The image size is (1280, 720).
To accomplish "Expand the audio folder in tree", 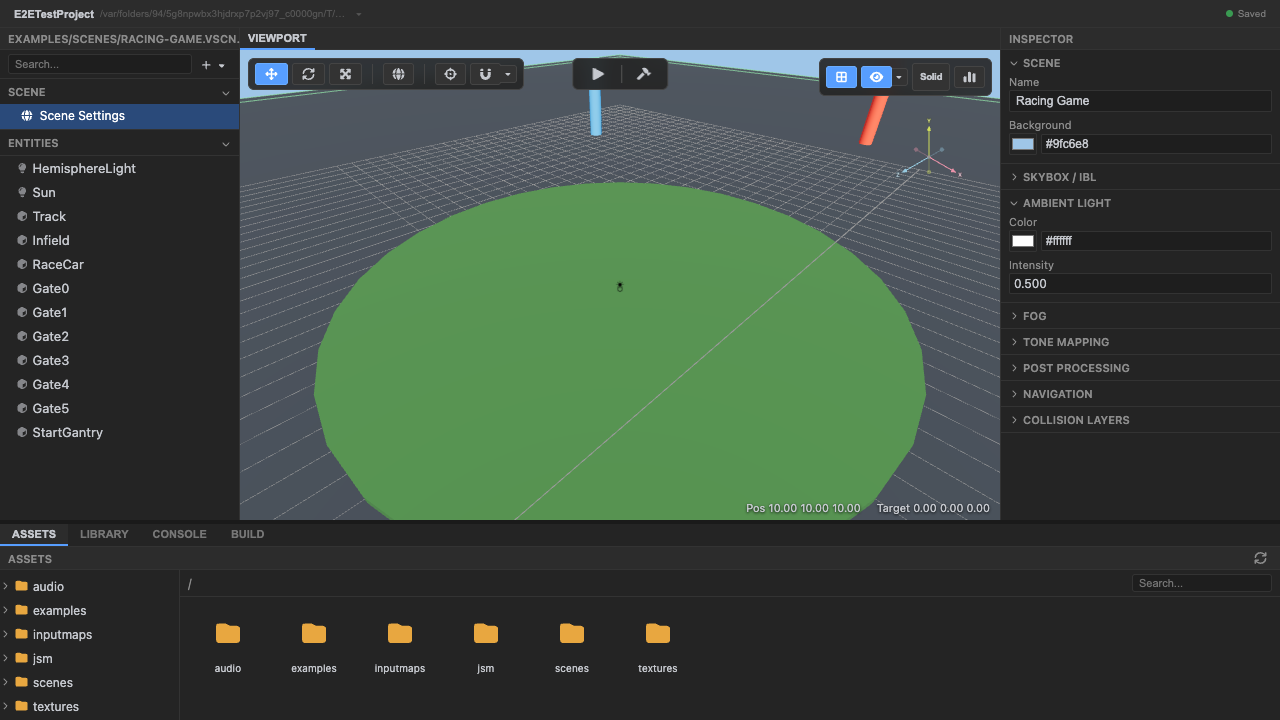I will click(6, 586).
